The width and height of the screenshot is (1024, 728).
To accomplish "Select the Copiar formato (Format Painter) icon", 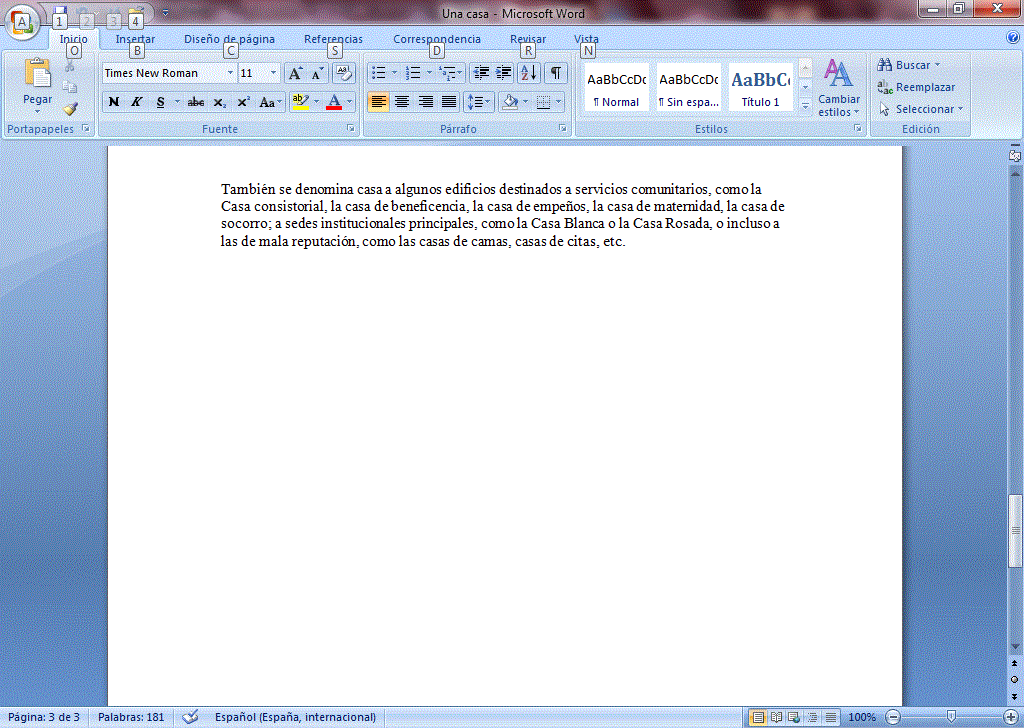I will 70,108.
